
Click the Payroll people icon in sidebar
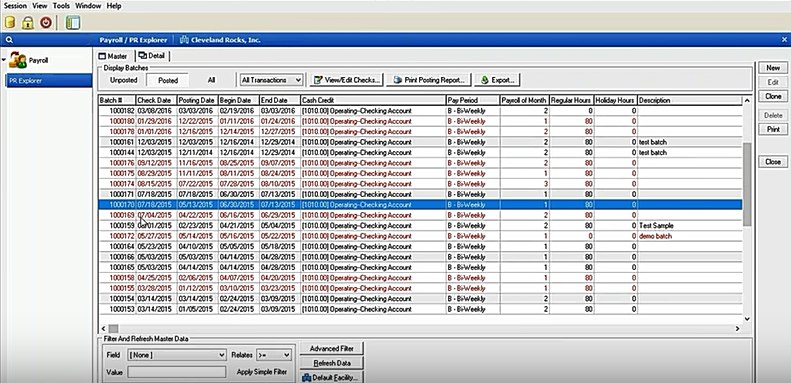pyautogui.click(x=18, y=60)
